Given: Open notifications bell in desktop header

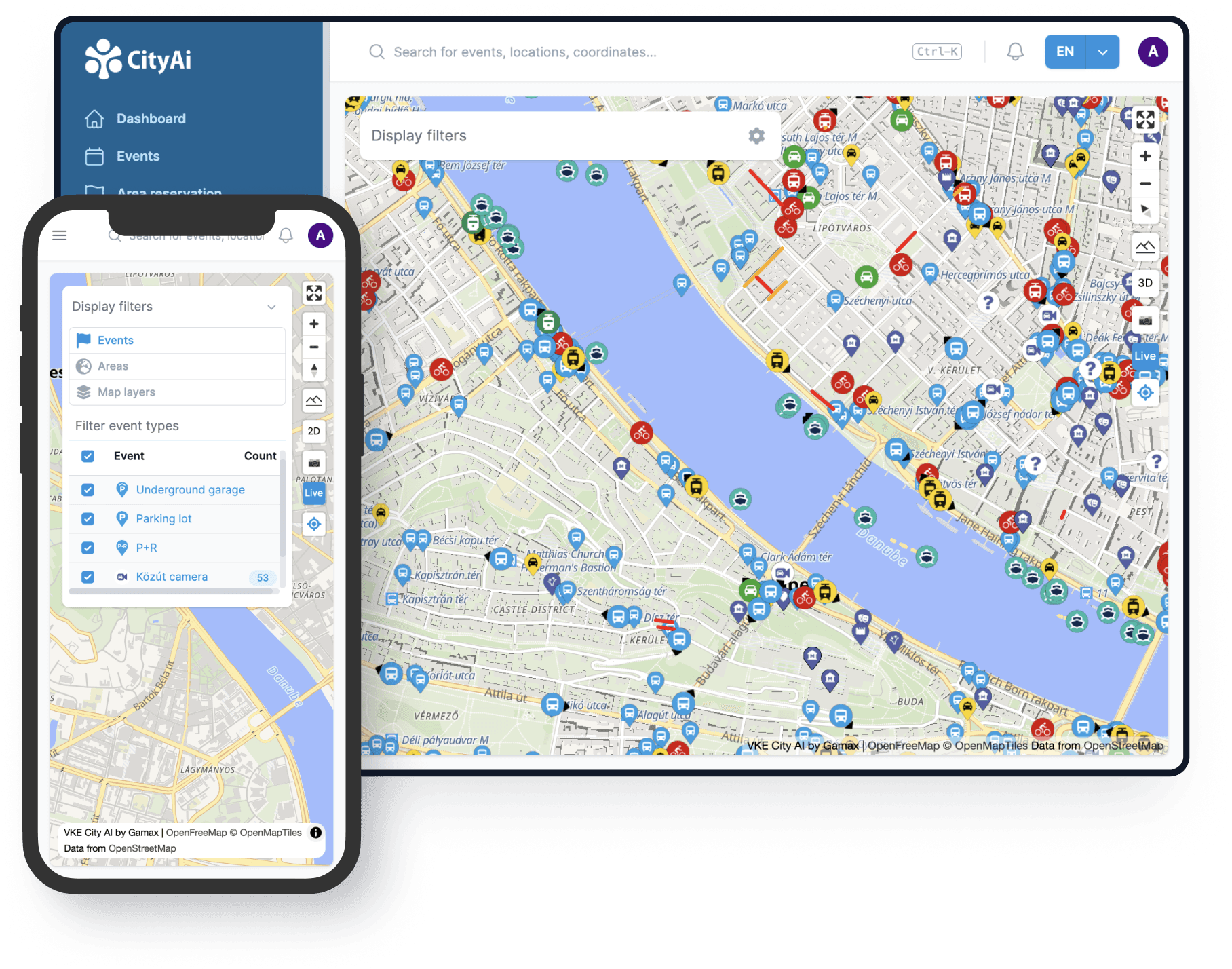Looking at the screenshot, I should pos(1015,52).
